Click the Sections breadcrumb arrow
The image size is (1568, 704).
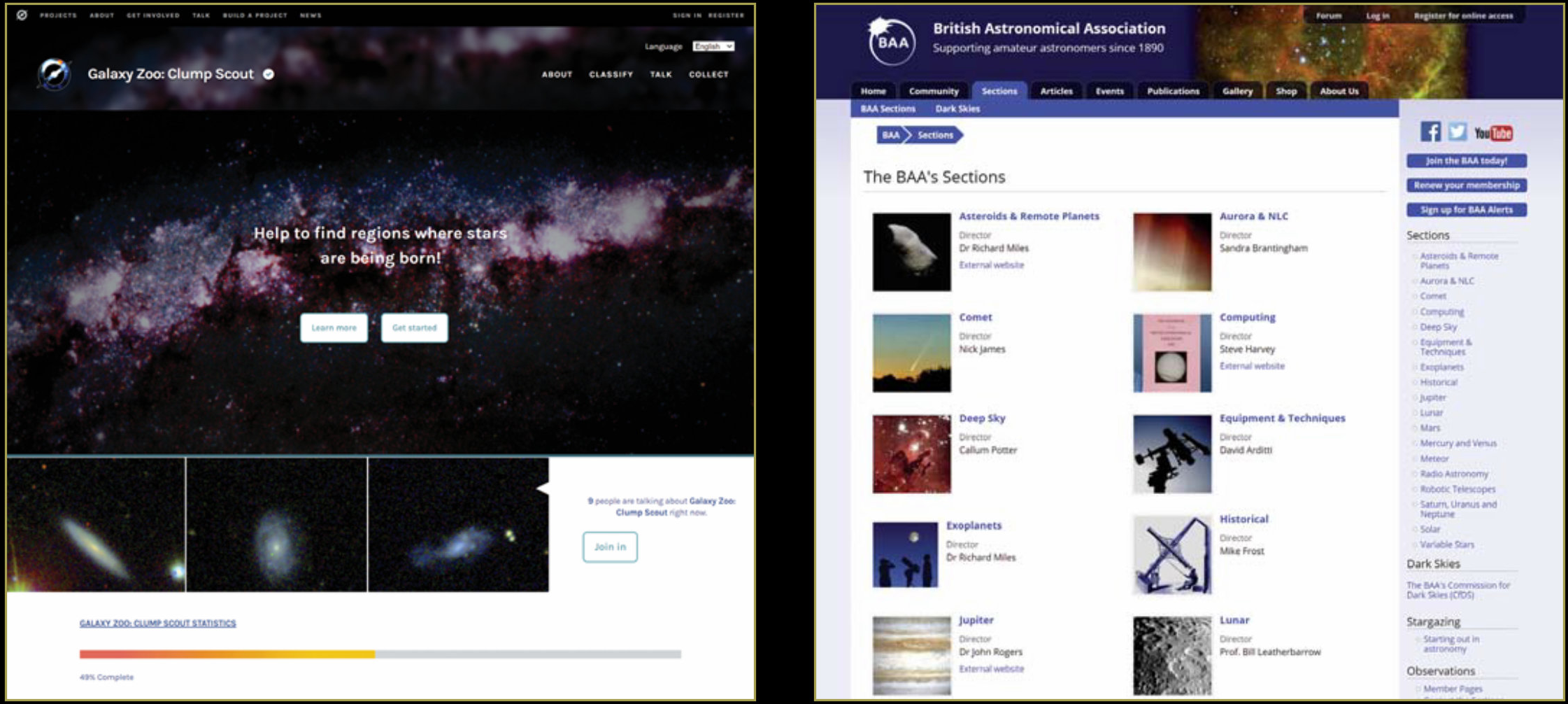[936, 135]
